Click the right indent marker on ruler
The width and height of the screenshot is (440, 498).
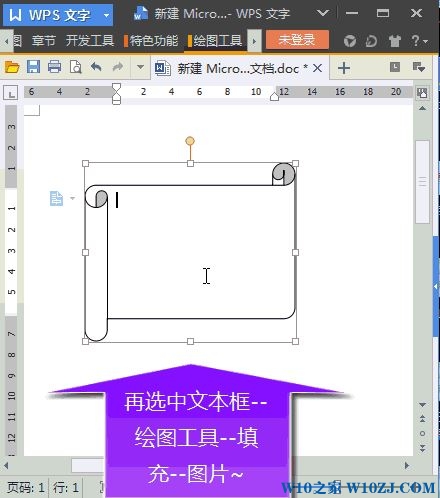click(274, 96)
